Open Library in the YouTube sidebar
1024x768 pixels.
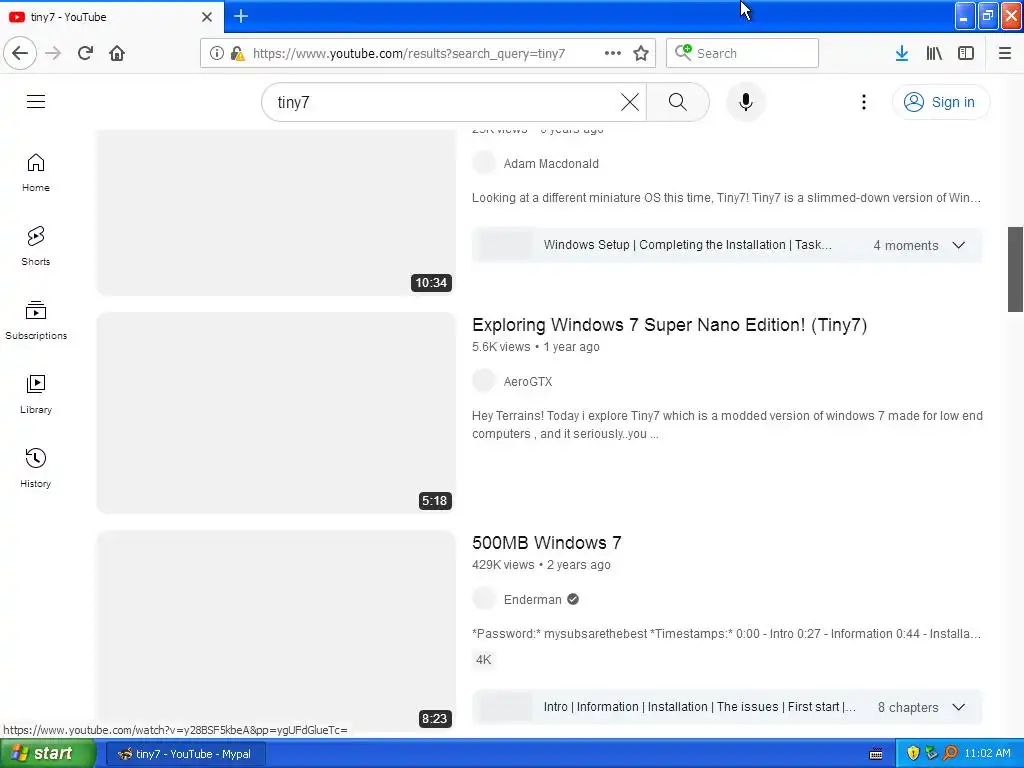(x=36, y=394)
